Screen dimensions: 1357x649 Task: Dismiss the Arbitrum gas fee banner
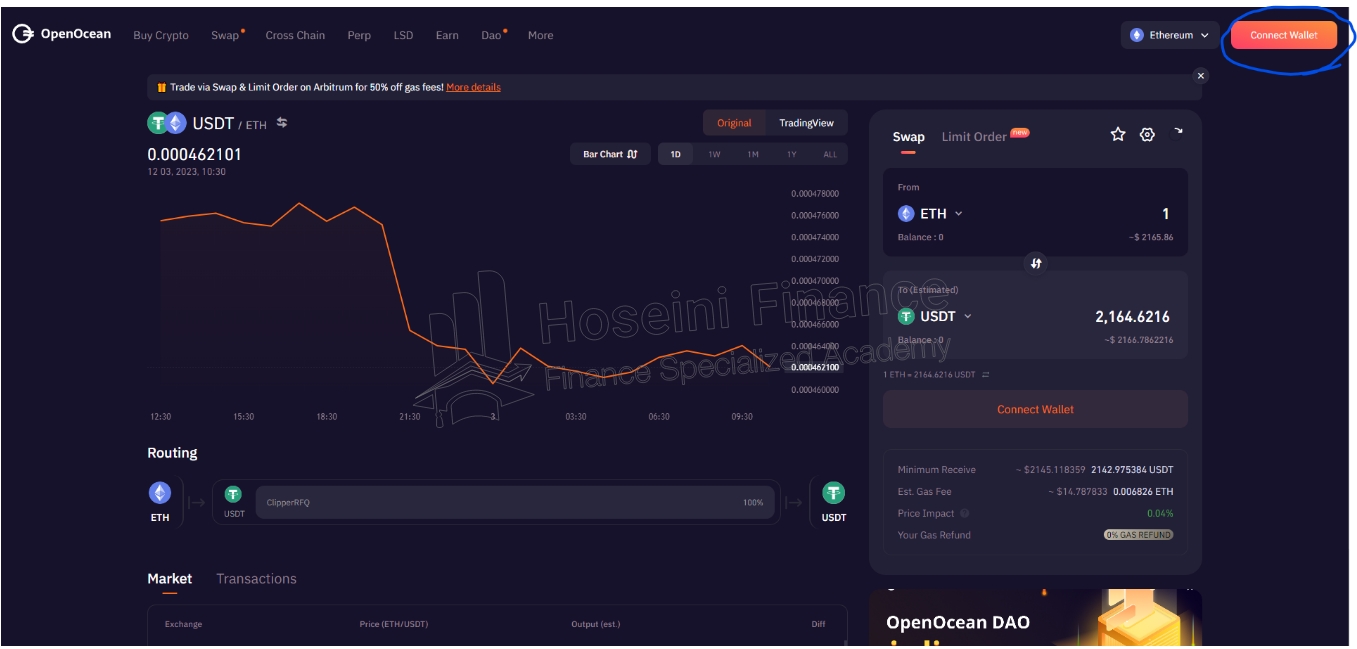[x=1201, y=76]
